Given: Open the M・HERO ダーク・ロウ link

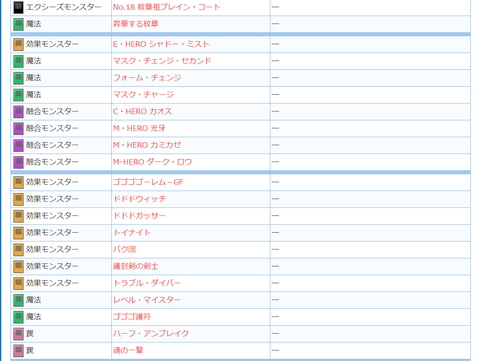Looking at the screenshot, I should click(x=152, y=162).
